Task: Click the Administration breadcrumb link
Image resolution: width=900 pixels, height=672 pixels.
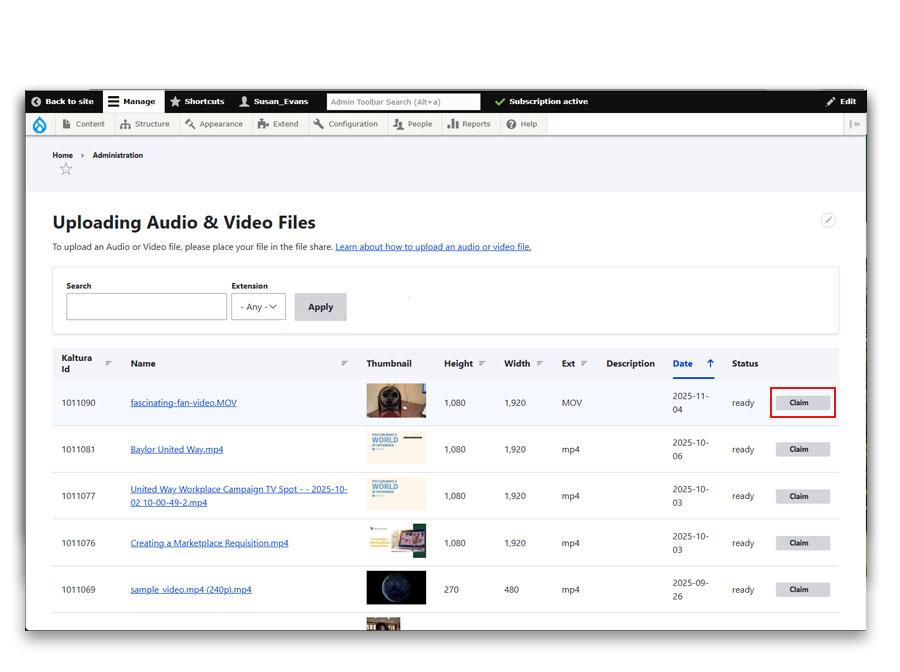Action: pos(118,155)
